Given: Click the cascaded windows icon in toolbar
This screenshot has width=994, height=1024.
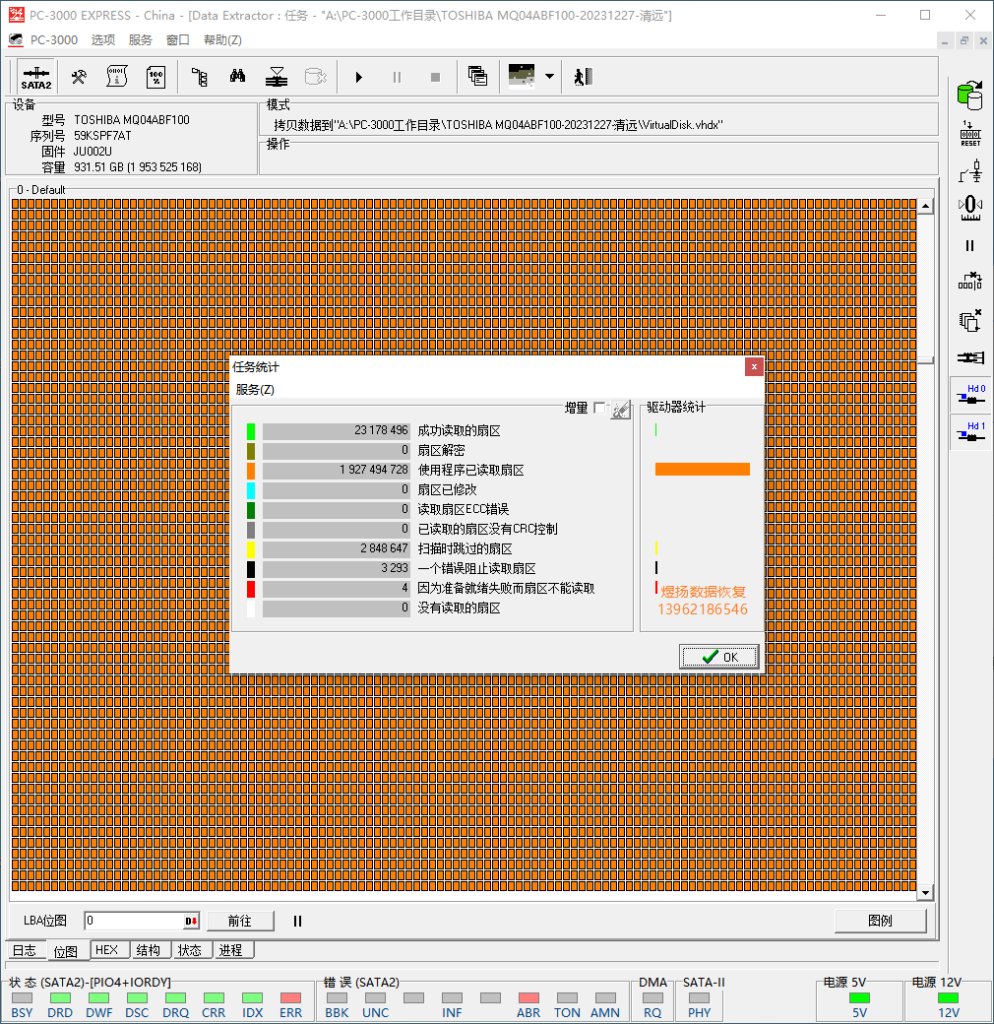Looking at the screenshot, I should [x=477, y=77].
